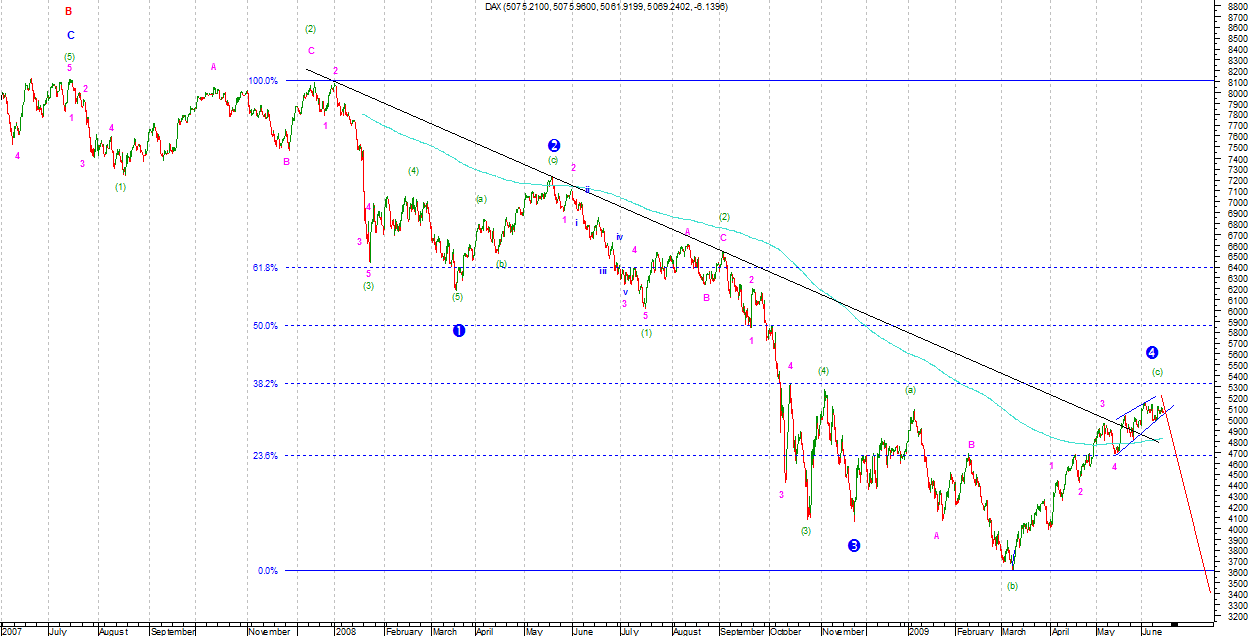Click the 23.6% Fibonacci retracement label
Image resolution: width=1250 pixels, height=636 pixels.
coord(265,456)
